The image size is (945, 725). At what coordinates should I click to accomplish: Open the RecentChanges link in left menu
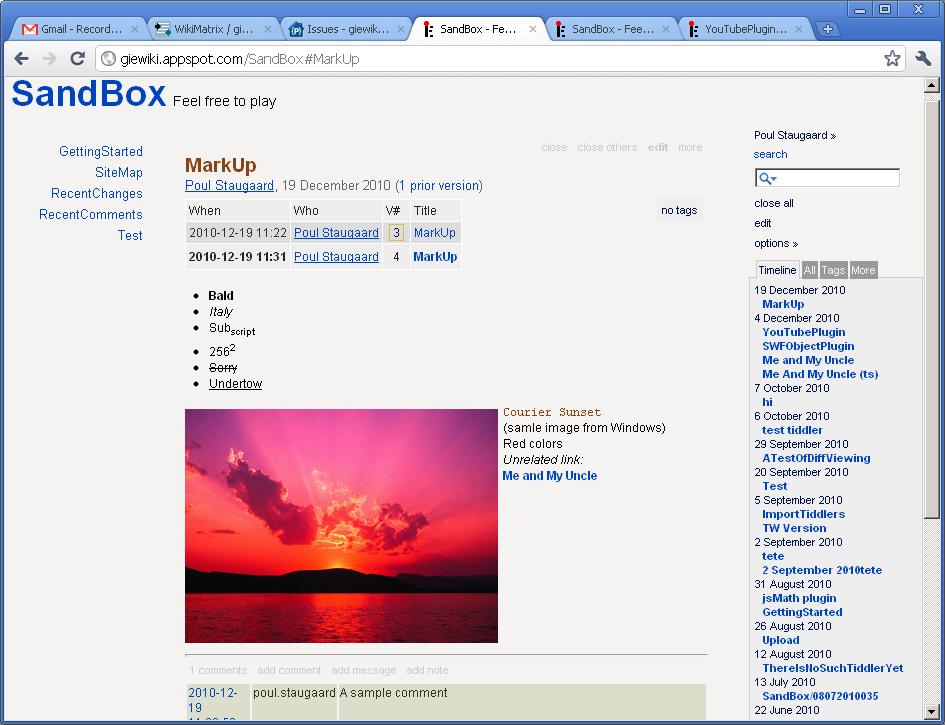tap(97, 193)
